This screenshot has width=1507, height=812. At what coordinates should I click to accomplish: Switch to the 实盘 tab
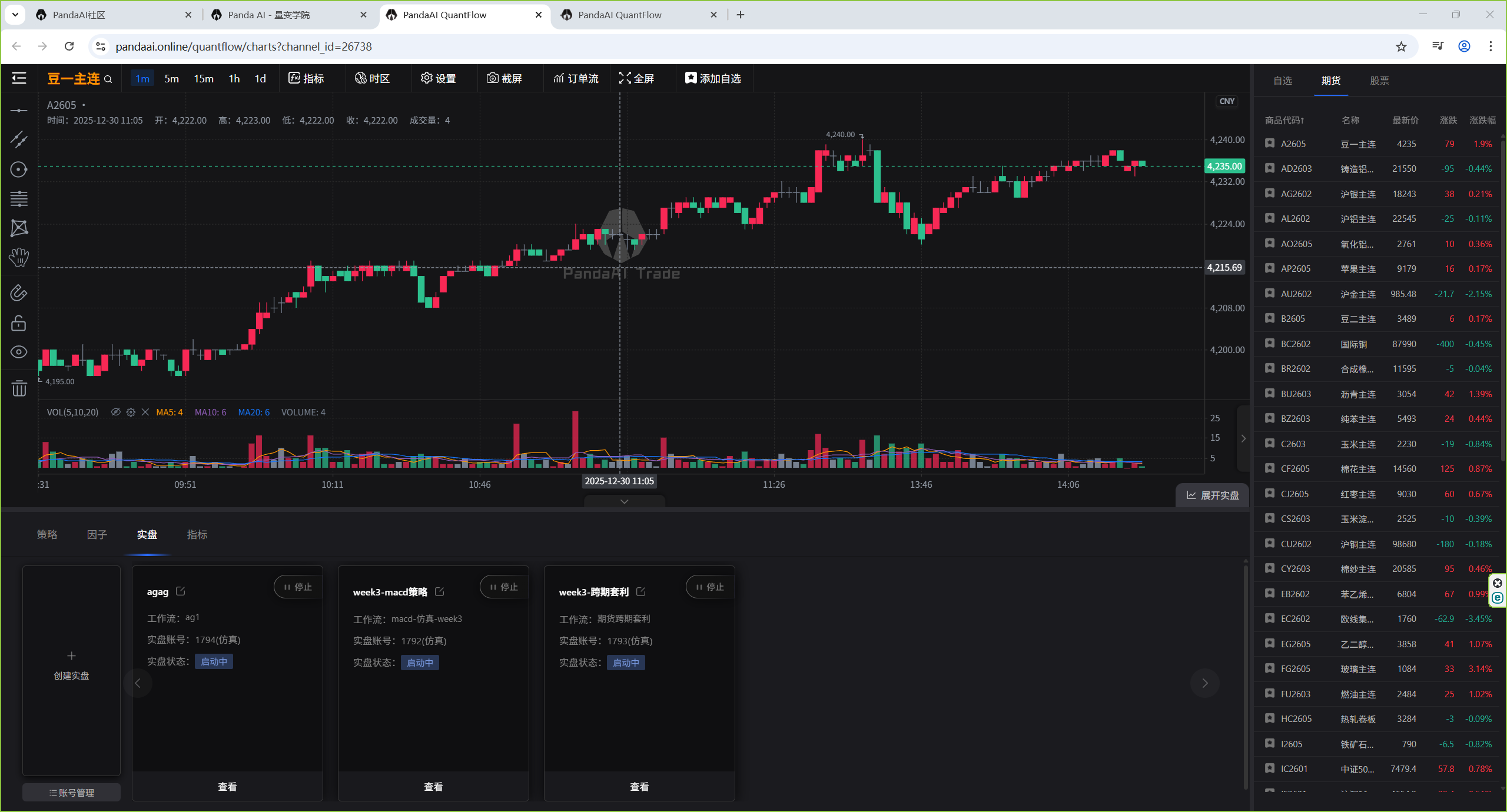click(x=147, y=534)
